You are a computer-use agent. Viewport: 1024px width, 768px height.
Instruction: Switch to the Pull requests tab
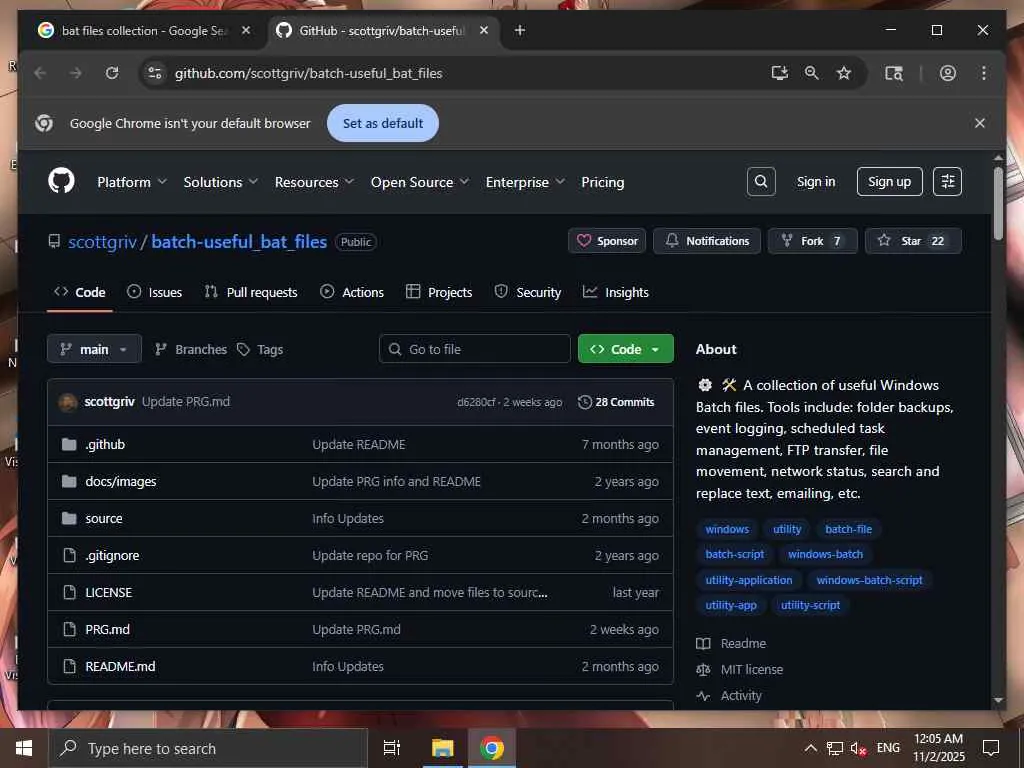click(x=251, y=293)
